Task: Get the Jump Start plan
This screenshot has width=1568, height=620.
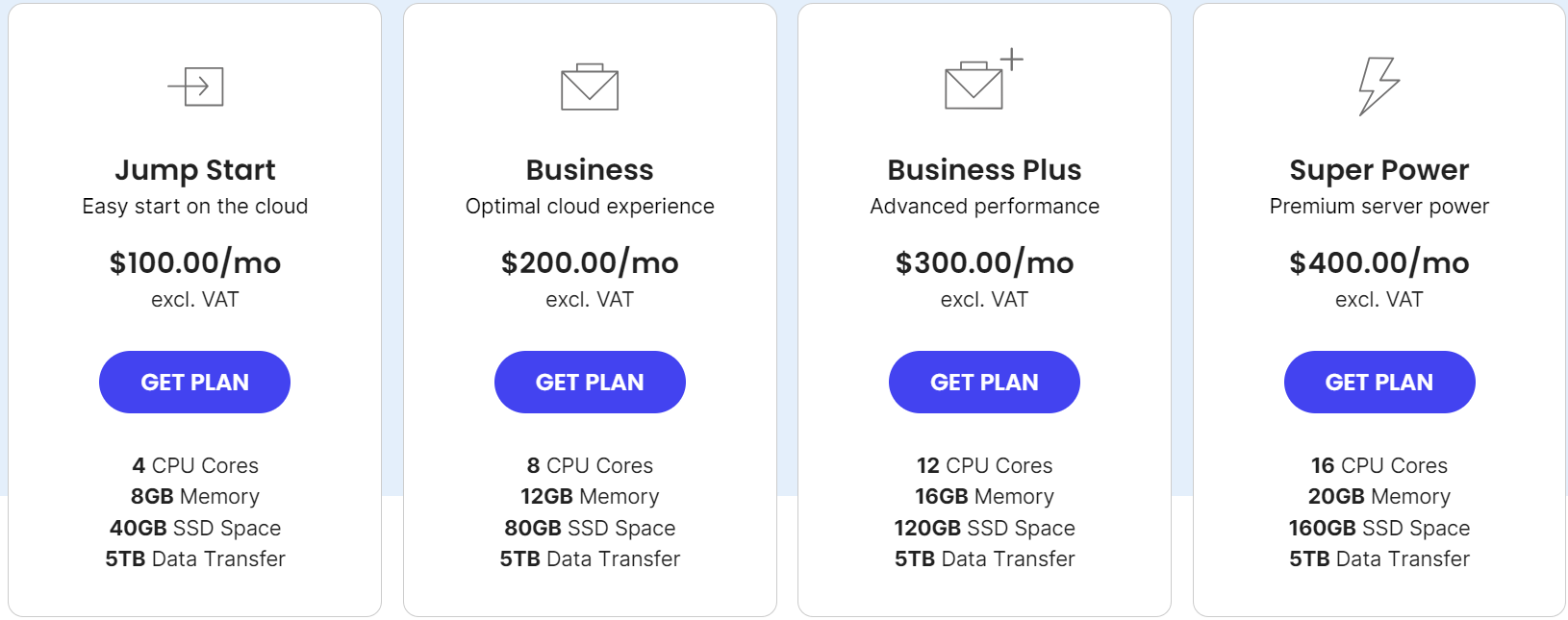Action: click(194, 382)
